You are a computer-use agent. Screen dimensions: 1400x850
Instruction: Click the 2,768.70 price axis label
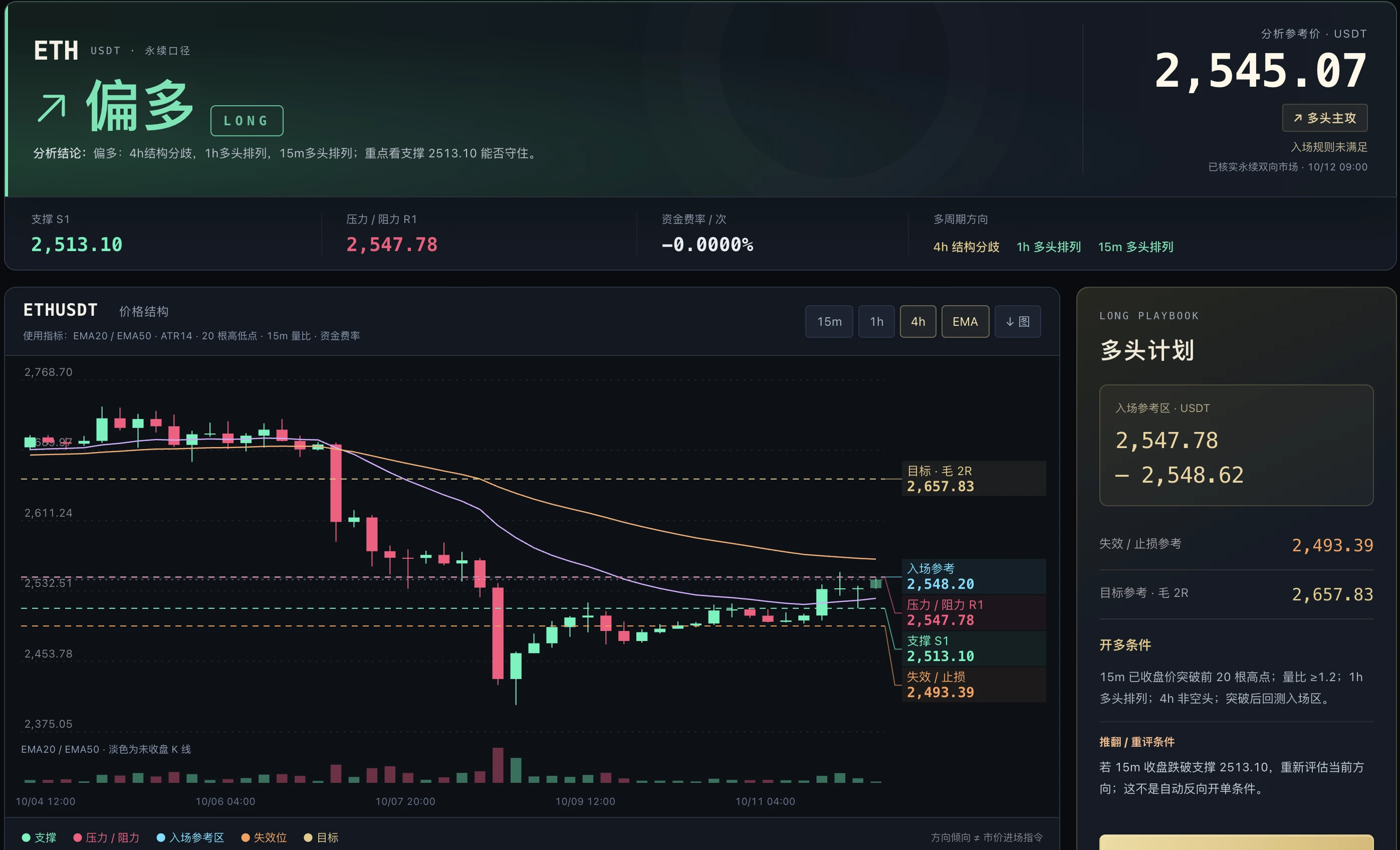tap(48, 371)
